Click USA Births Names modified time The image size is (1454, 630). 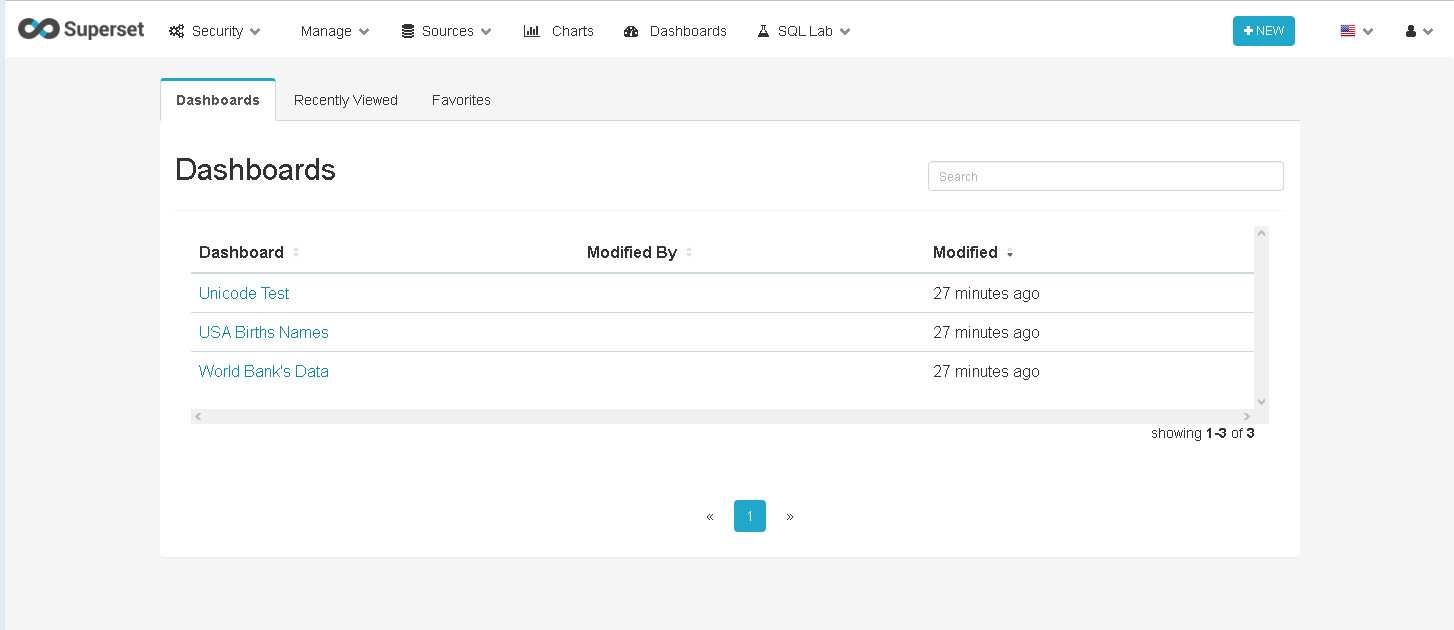pos(986,332)
